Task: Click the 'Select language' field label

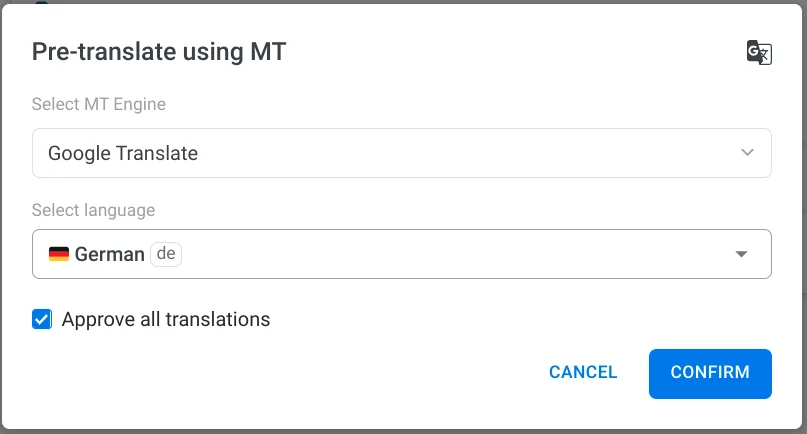Action: (x=93, y=210)
